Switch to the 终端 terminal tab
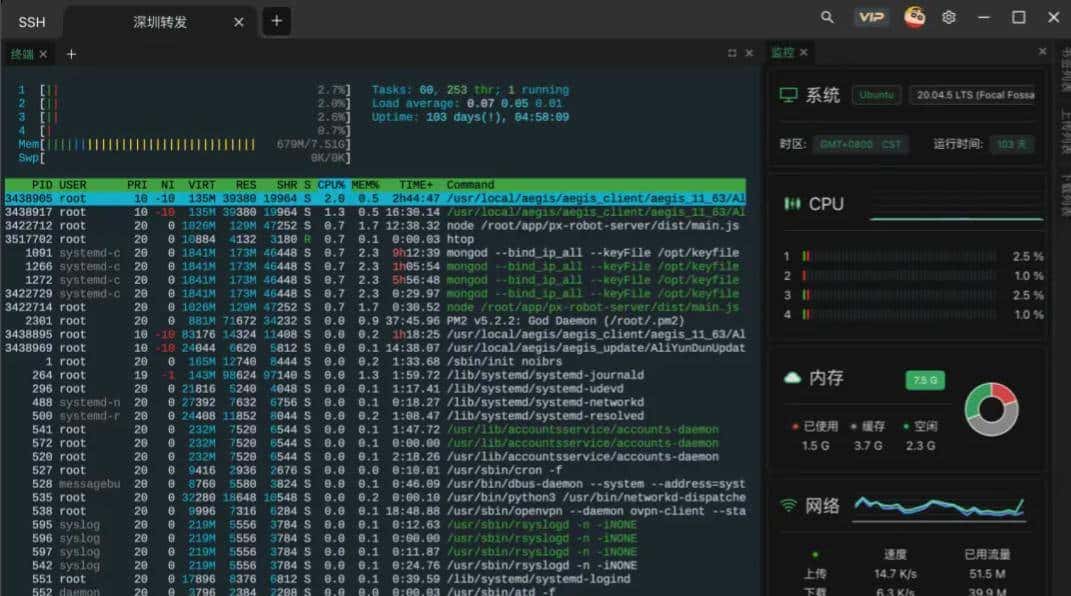This screenshot has width=1071, height=596. click(x=21, y=55)
